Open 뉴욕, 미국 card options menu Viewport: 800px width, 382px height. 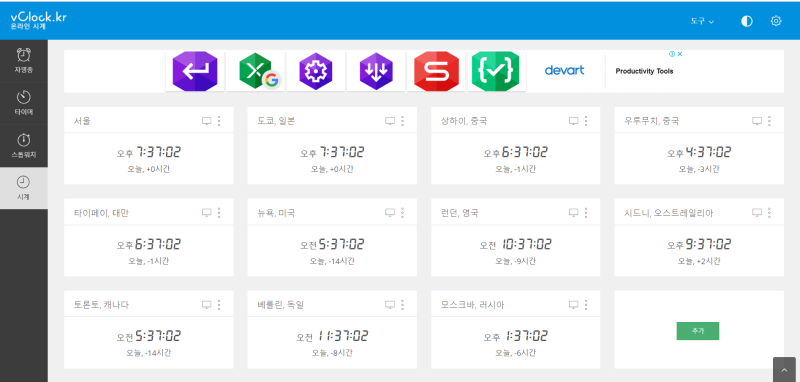click(402, 212)
